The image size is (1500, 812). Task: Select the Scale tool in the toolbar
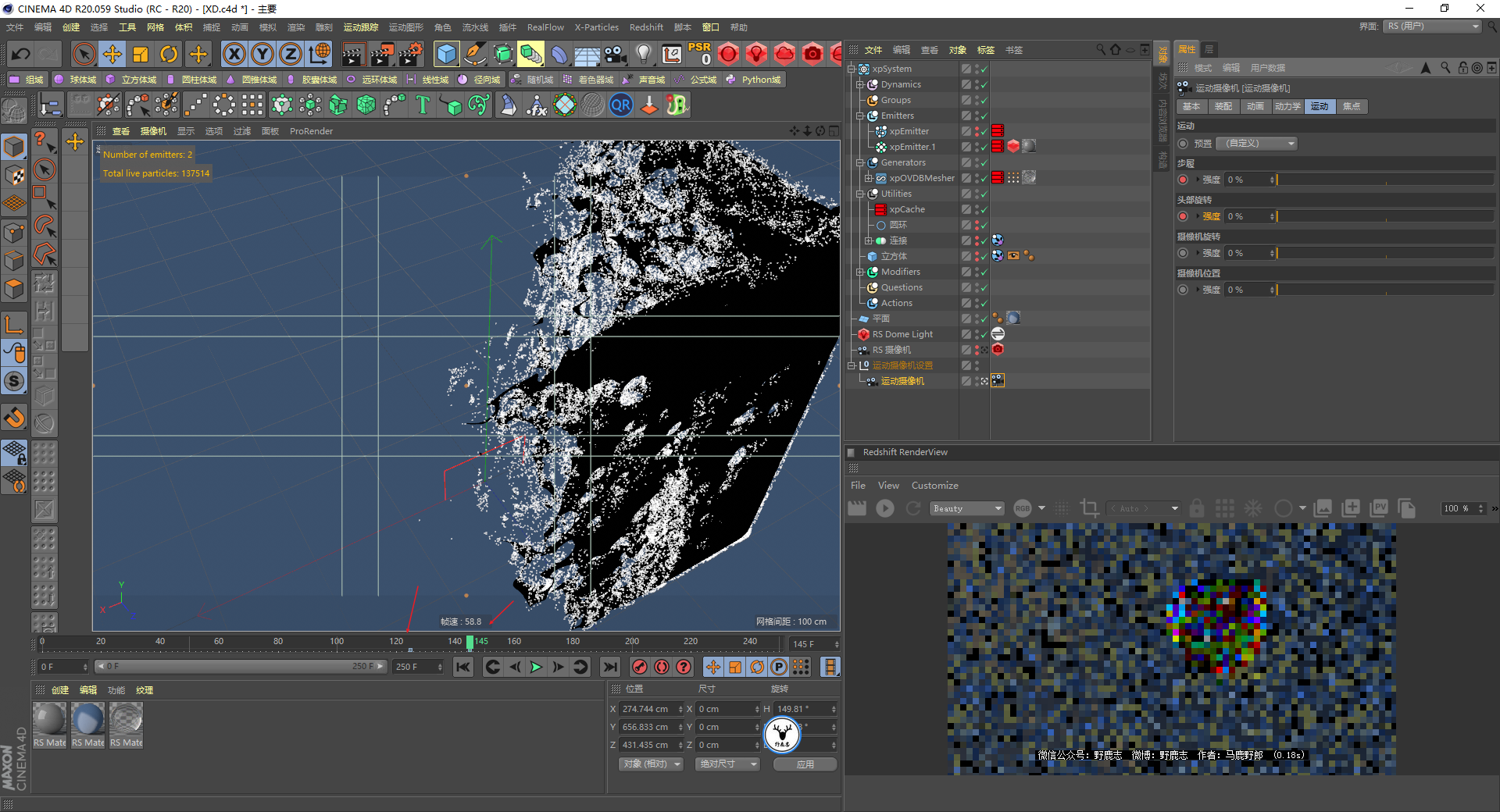pyautogui.click(x=141, y=54)
